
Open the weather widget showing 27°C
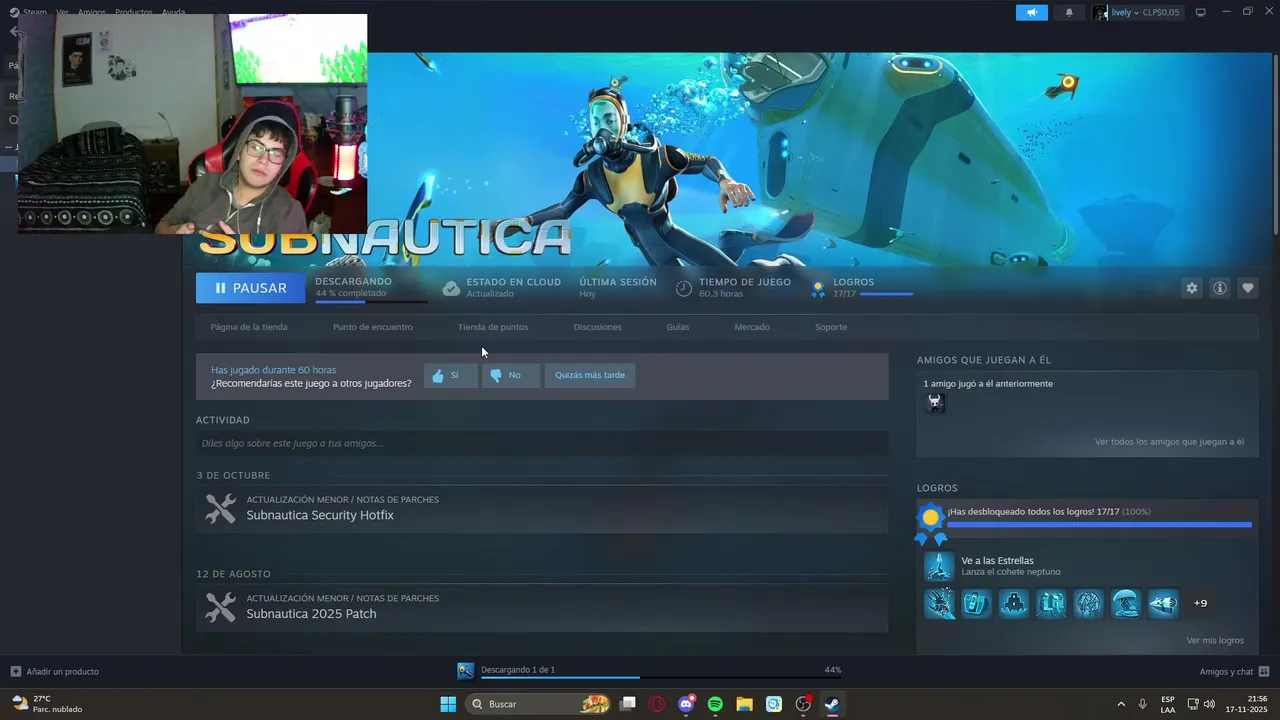47,704
